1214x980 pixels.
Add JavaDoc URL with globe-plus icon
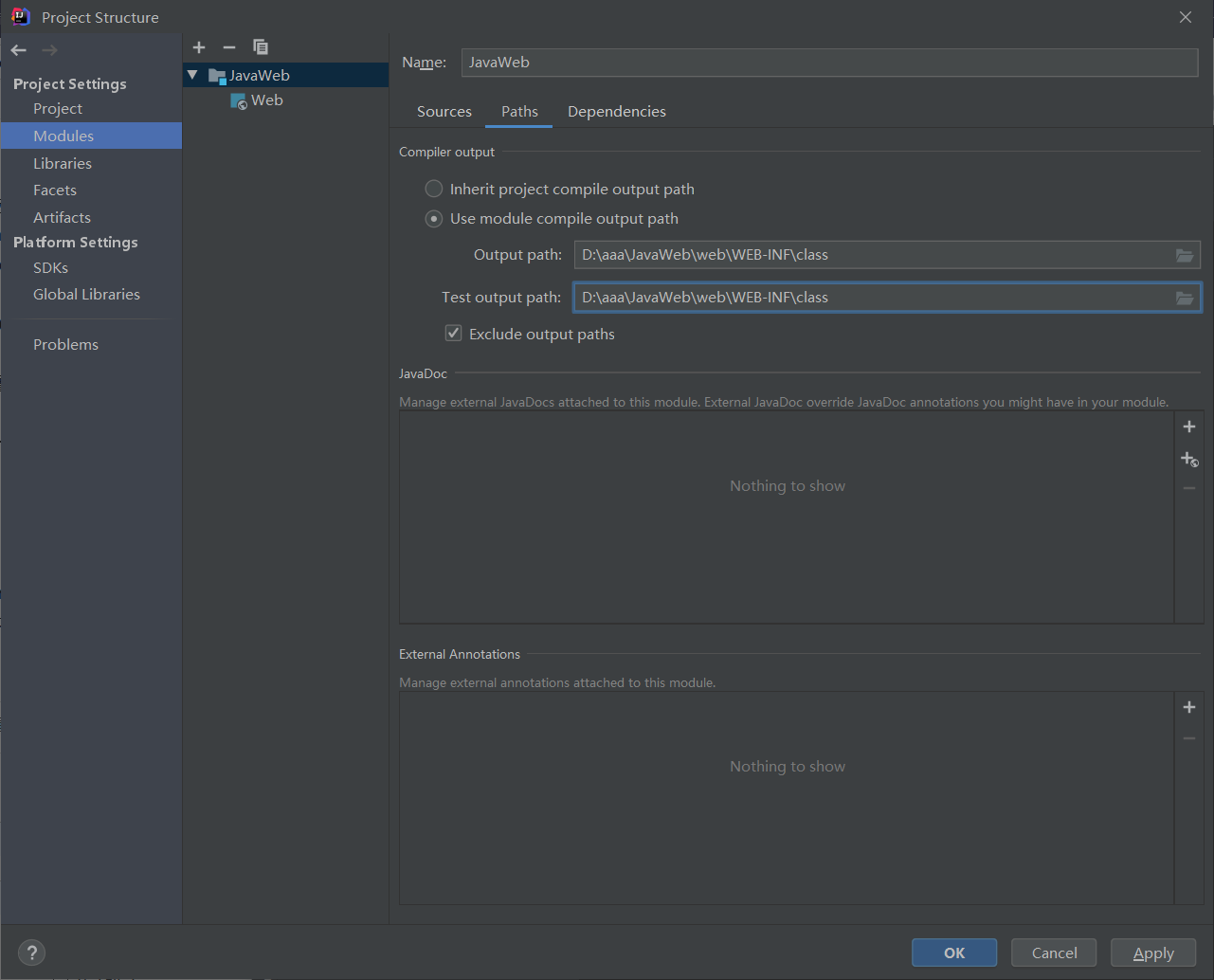tap(1189, 459)
